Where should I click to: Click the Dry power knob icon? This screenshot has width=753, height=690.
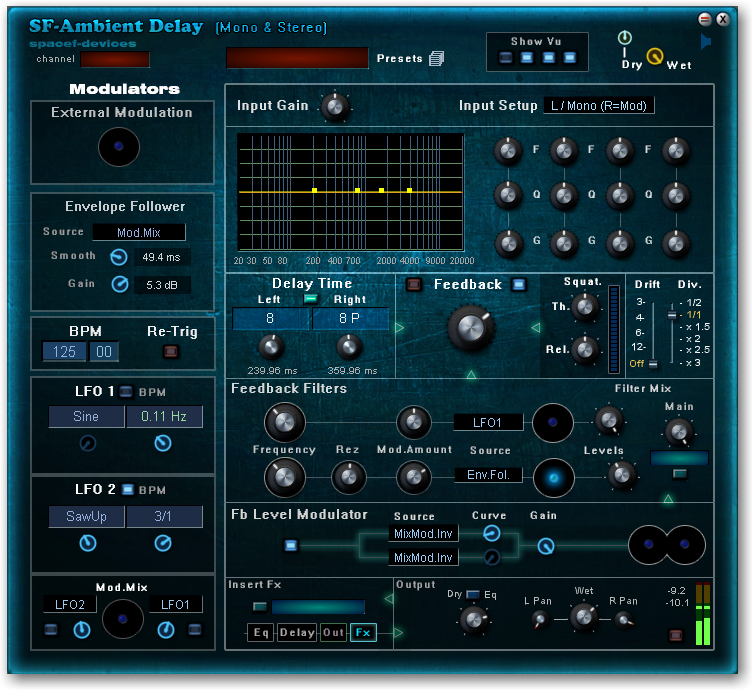(x=624, y=37)
